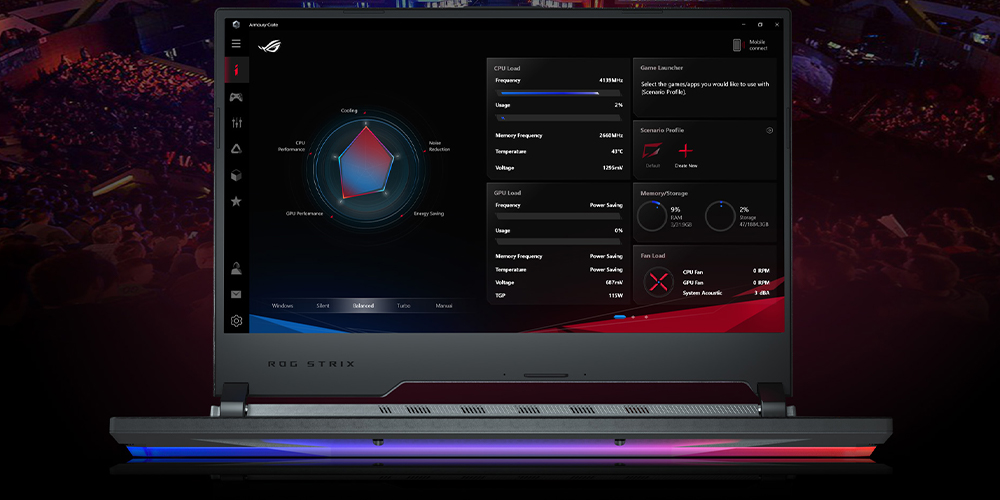Select the first active page indicator
1000x500 pixels.
(619, 316)
